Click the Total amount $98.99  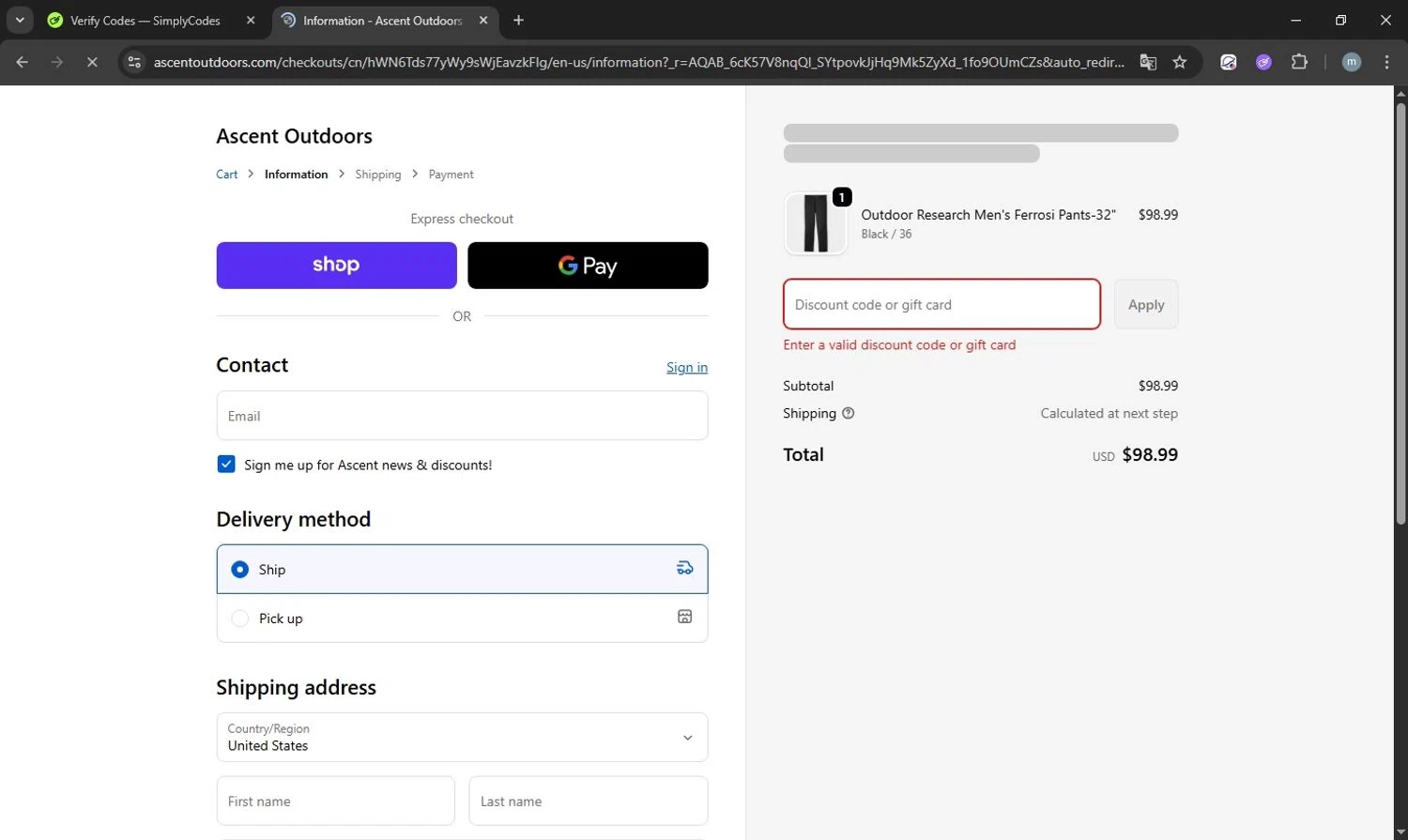click(x=1150, y=455)
